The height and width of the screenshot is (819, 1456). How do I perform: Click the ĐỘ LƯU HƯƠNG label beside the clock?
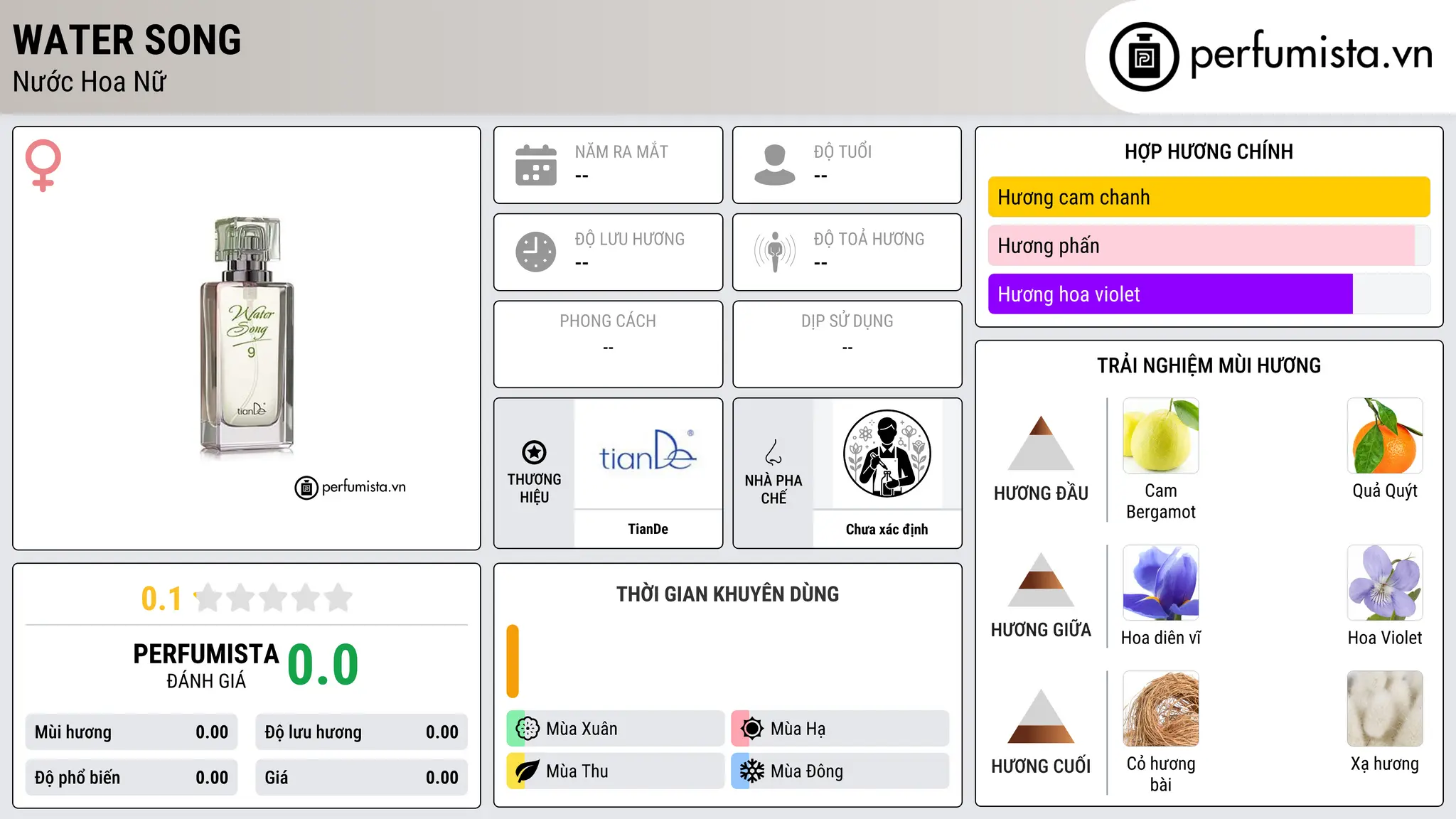(629, 239)
